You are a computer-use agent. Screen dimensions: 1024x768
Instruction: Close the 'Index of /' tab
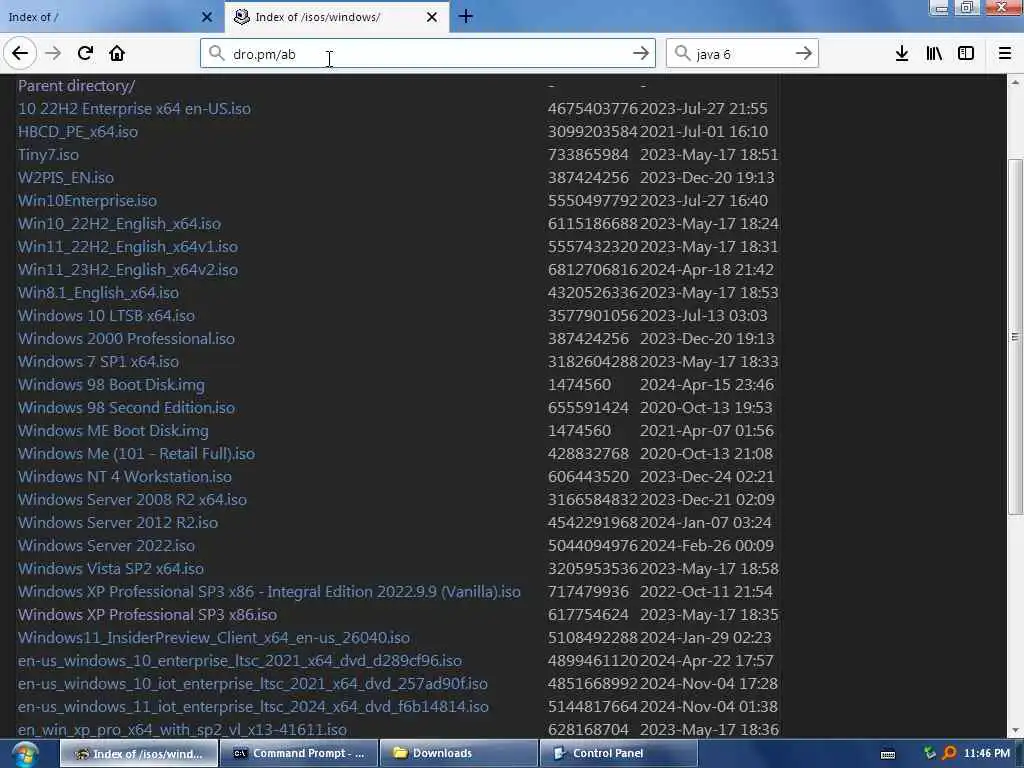coord(207,17)
